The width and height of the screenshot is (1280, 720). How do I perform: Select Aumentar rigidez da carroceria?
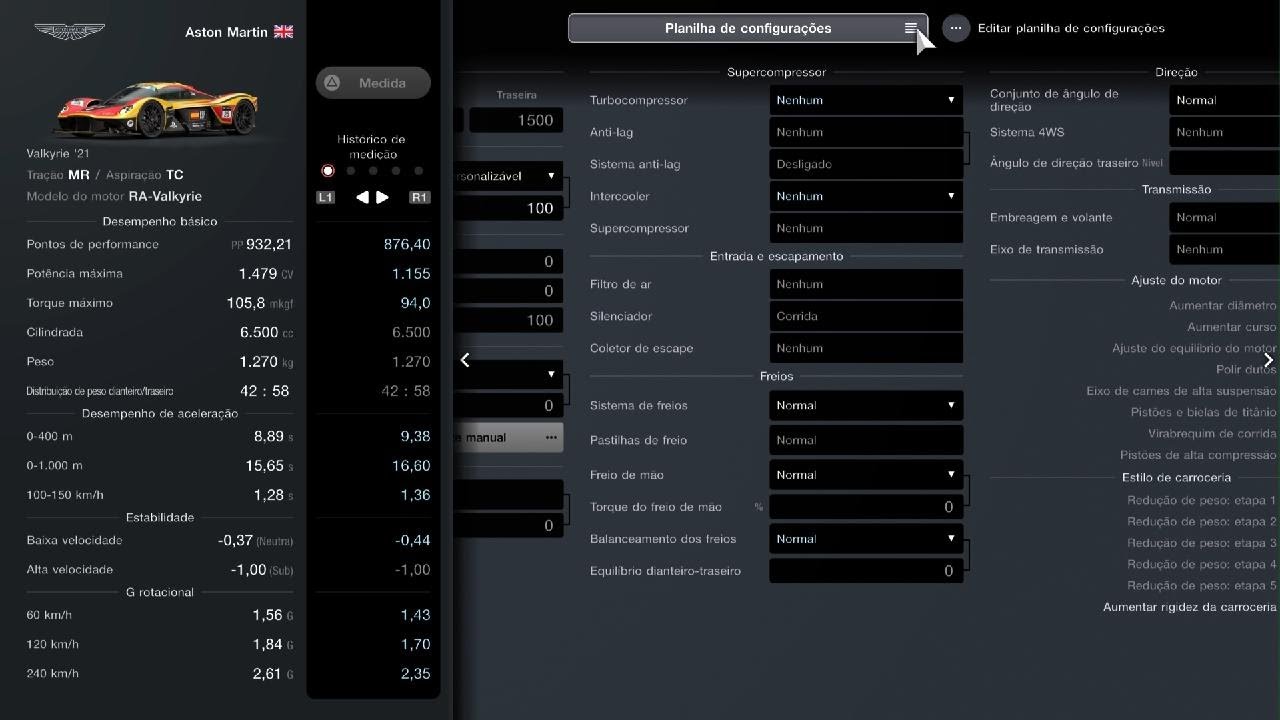click(x=1189, y=607)
